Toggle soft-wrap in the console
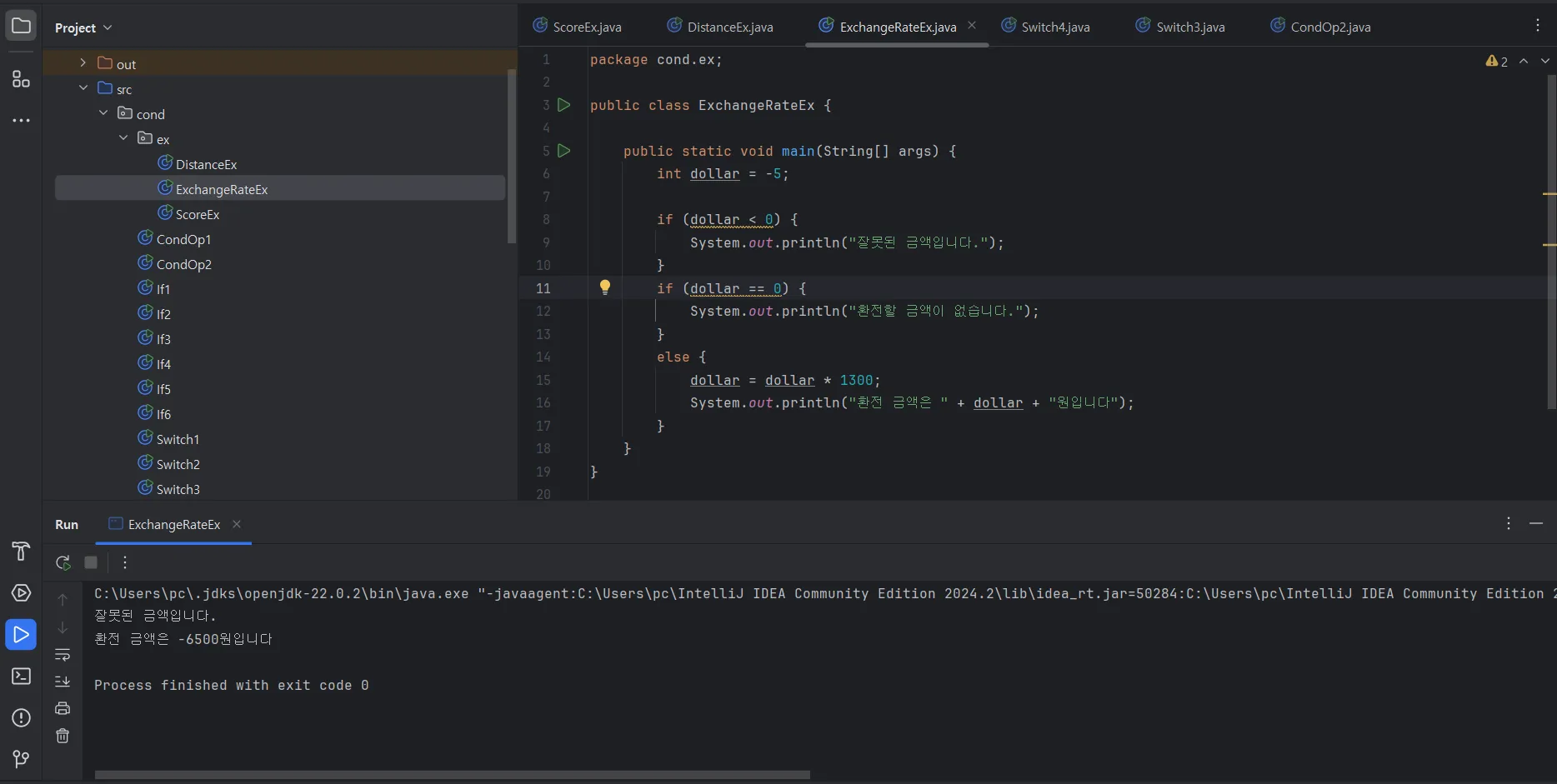Viewport: 1557px width, 784px height. point(63,655)
